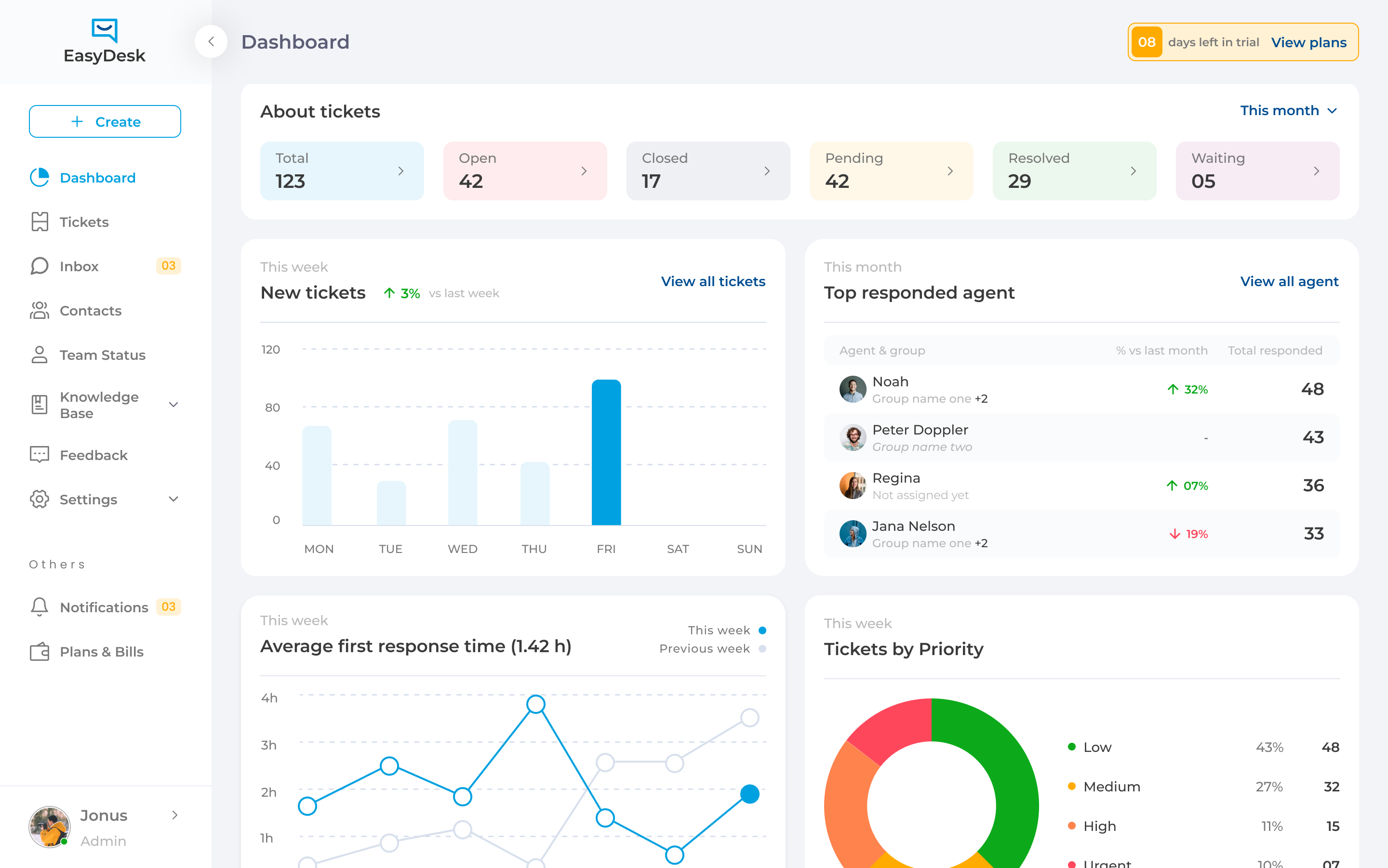Select the Dashboard icon in sidebar
This screenshot has width=1388, height=868.
pyautogui.click(x=39, y=177)
